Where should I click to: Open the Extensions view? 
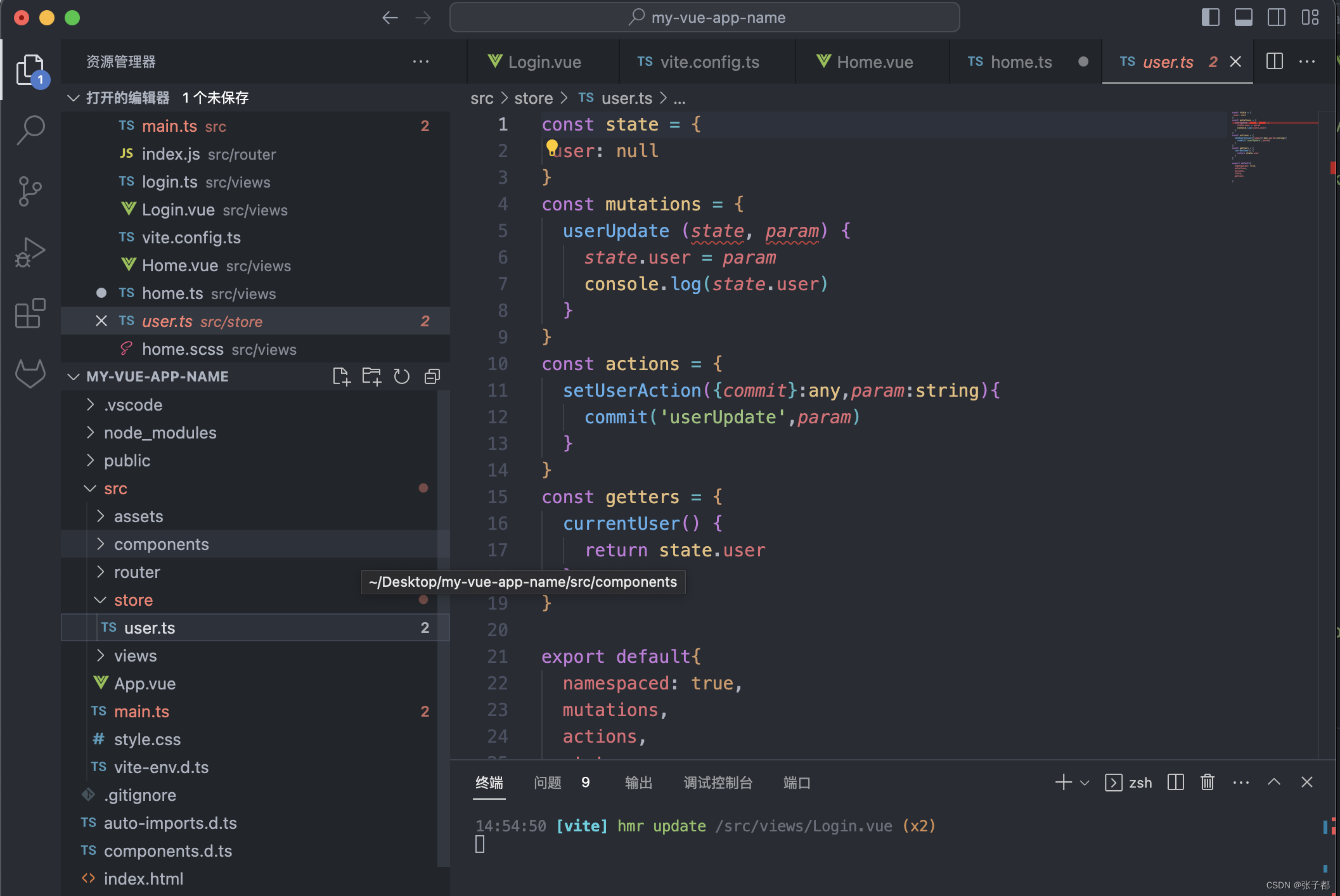(x=30, y=313)
